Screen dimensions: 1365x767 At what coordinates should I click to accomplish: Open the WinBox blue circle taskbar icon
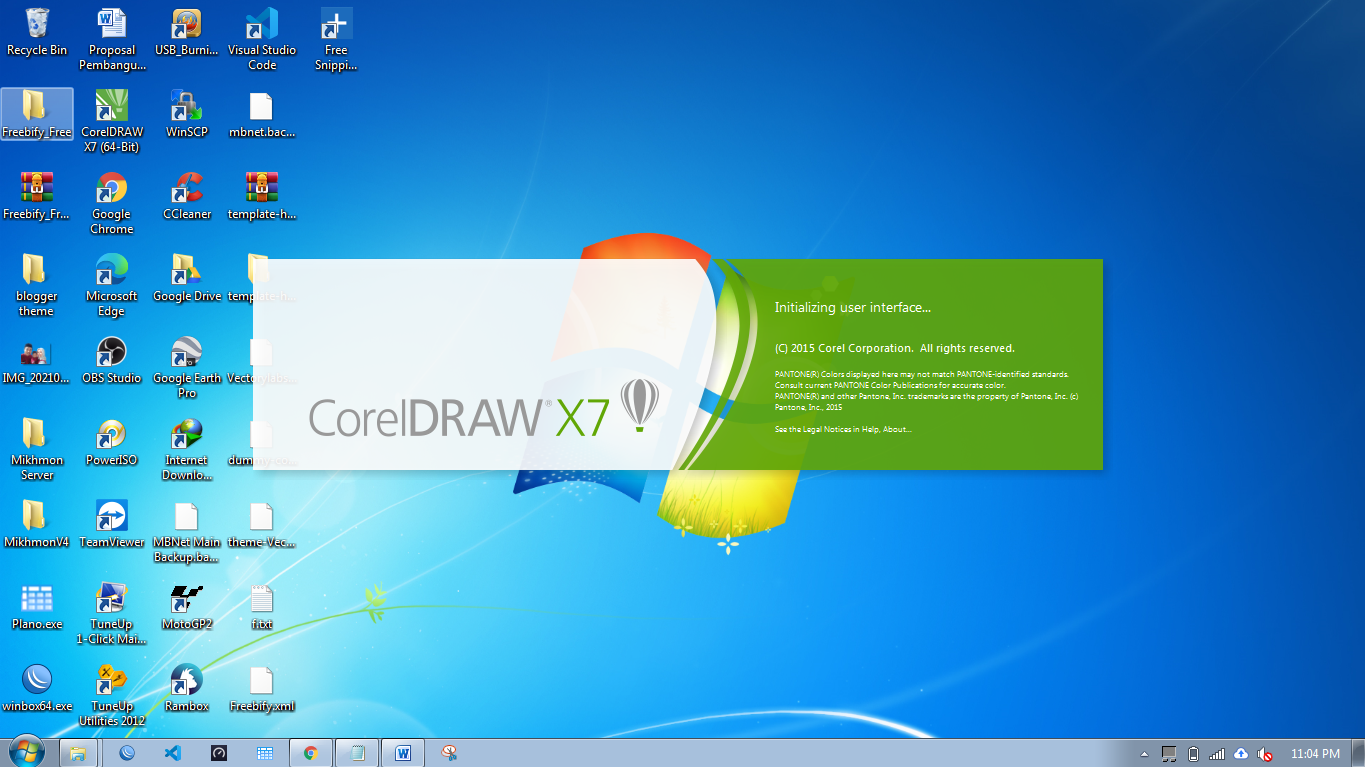point(127,753)
